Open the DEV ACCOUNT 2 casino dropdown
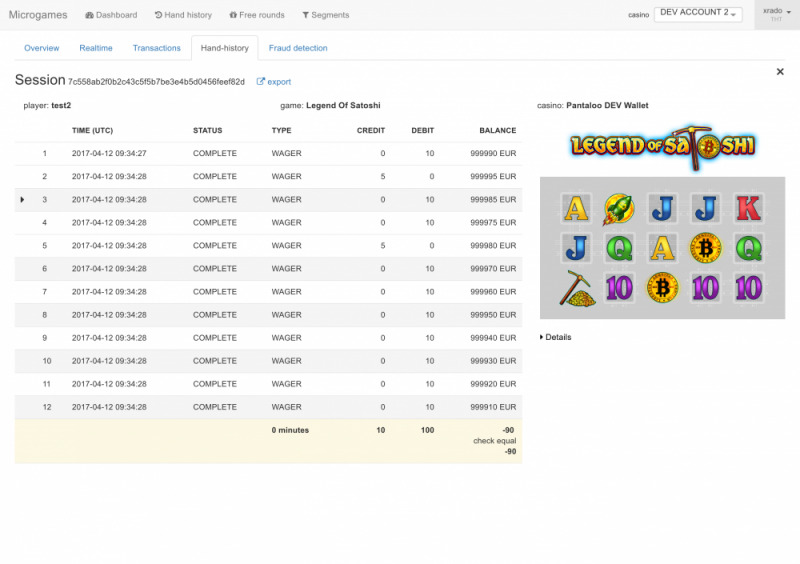Image resolution: width=800 pixels, height=564 pixels. [x=697, y=13]
